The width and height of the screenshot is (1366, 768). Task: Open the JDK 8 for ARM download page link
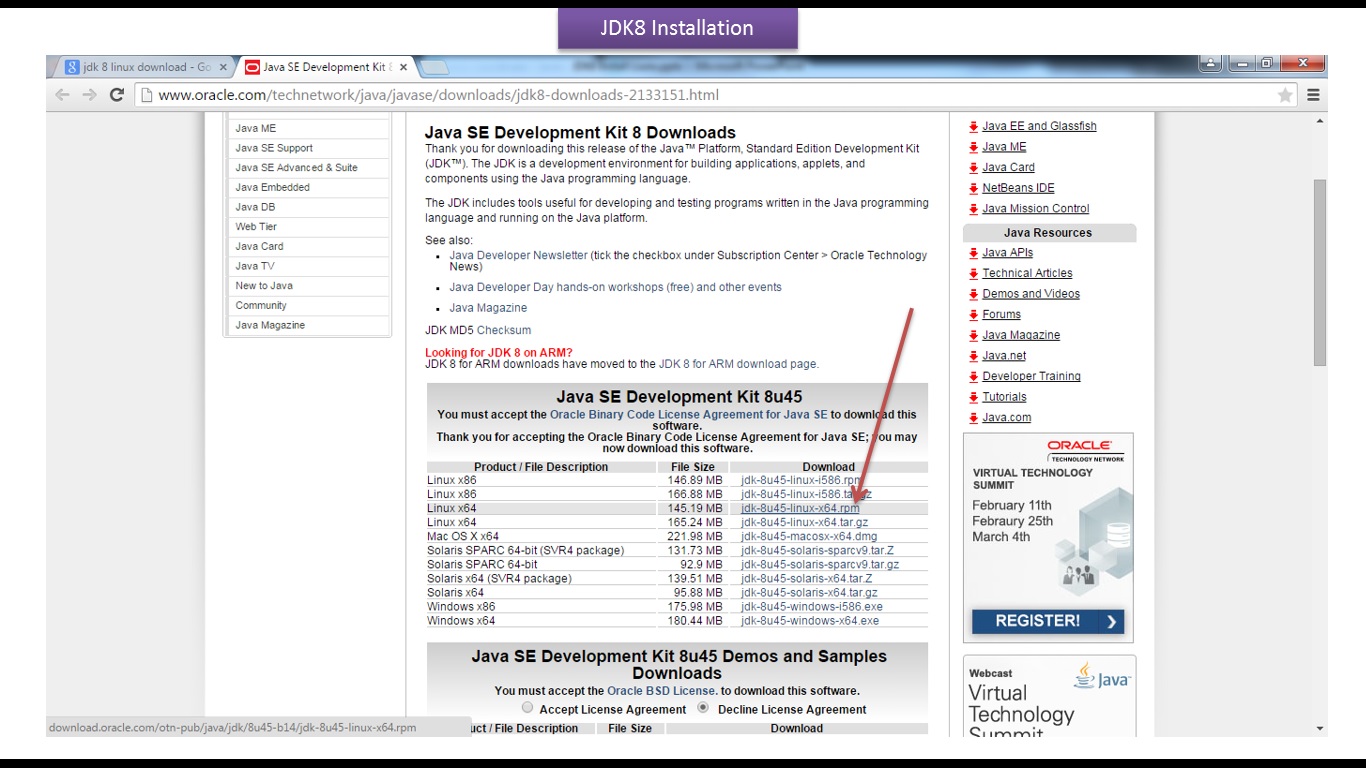point(737,364)
